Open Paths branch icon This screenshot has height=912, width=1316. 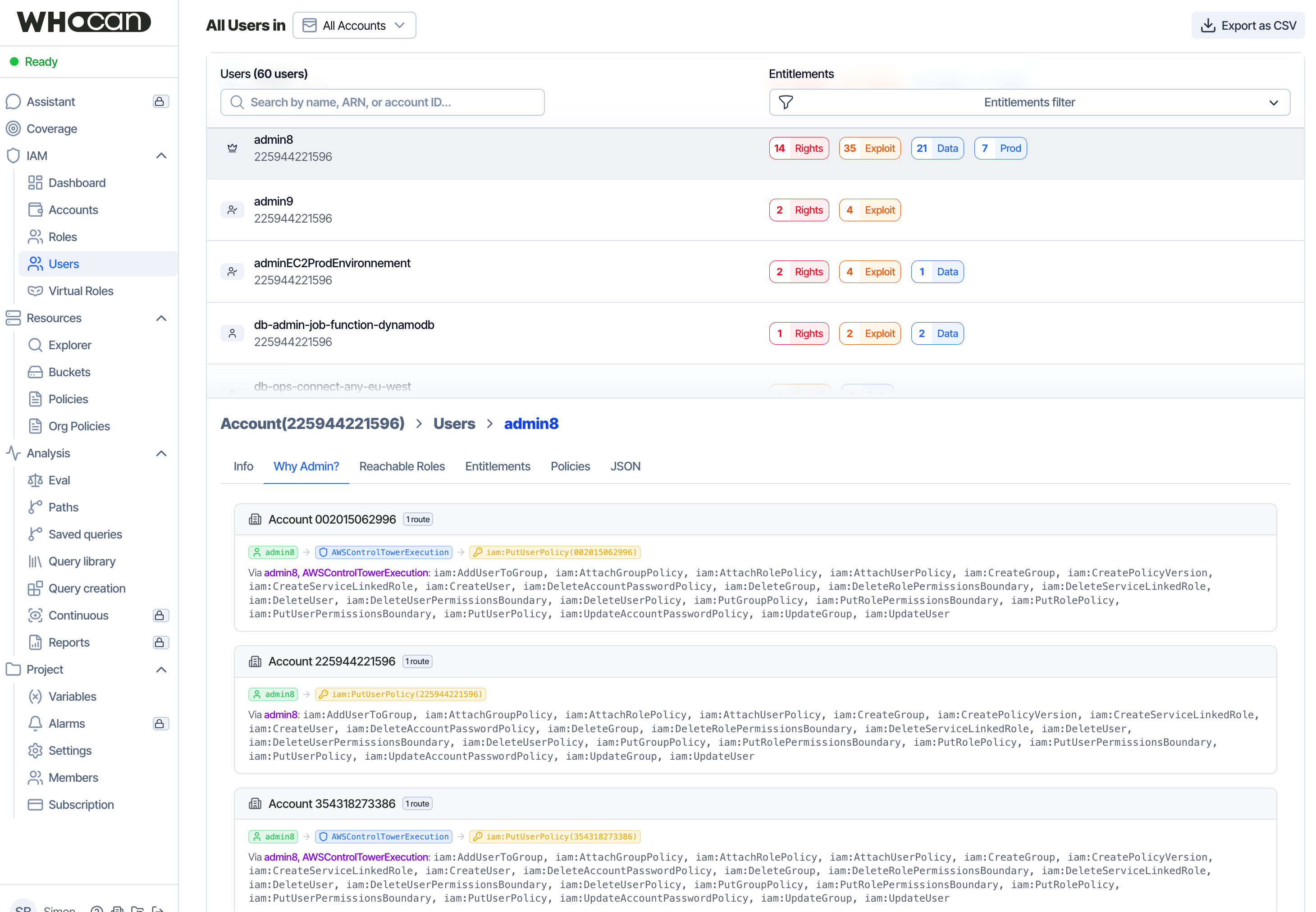(x=36, y=507)
